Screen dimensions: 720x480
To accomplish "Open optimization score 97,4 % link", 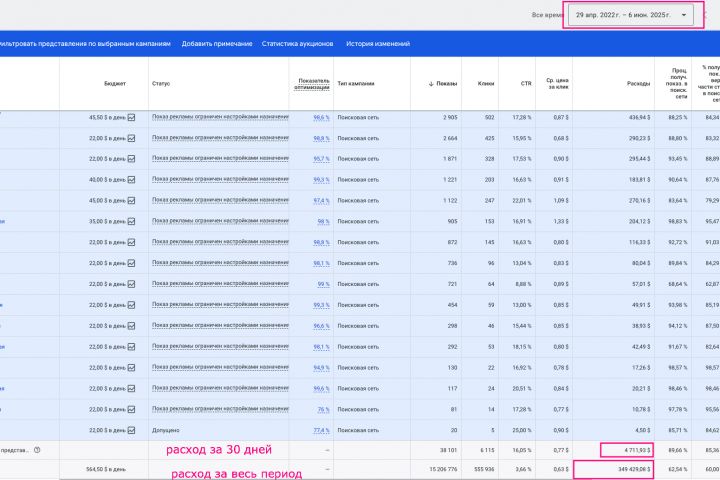I will [321, 201].
